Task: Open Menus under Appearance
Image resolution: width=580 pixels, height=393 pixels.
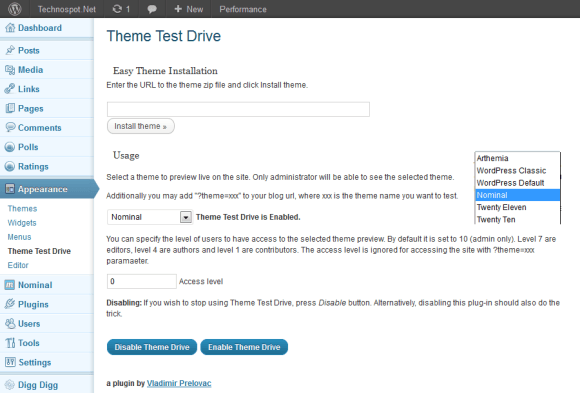Action: 19,237
